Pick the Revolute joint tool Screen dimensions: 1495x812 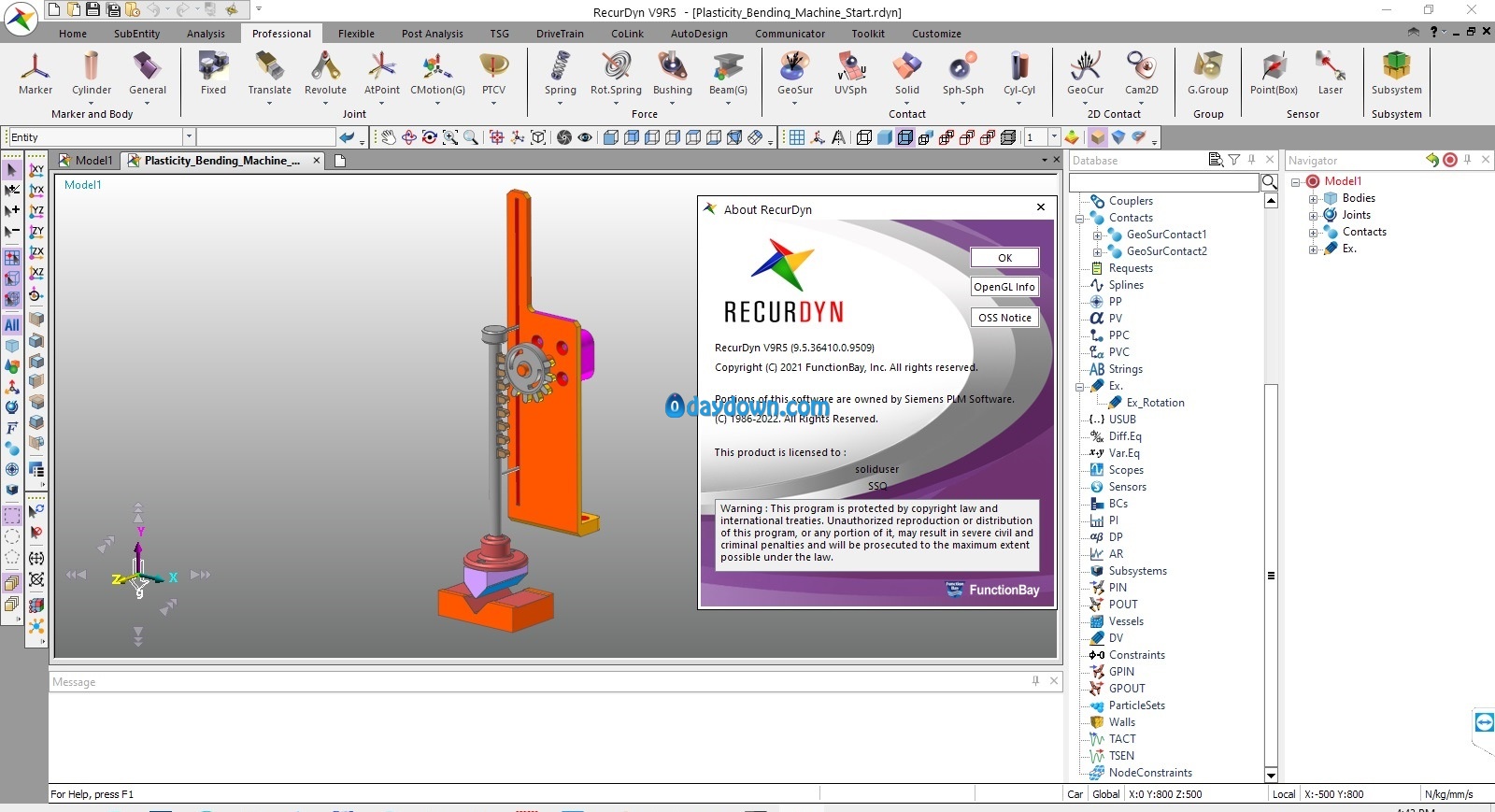click(x=325, y=73)
